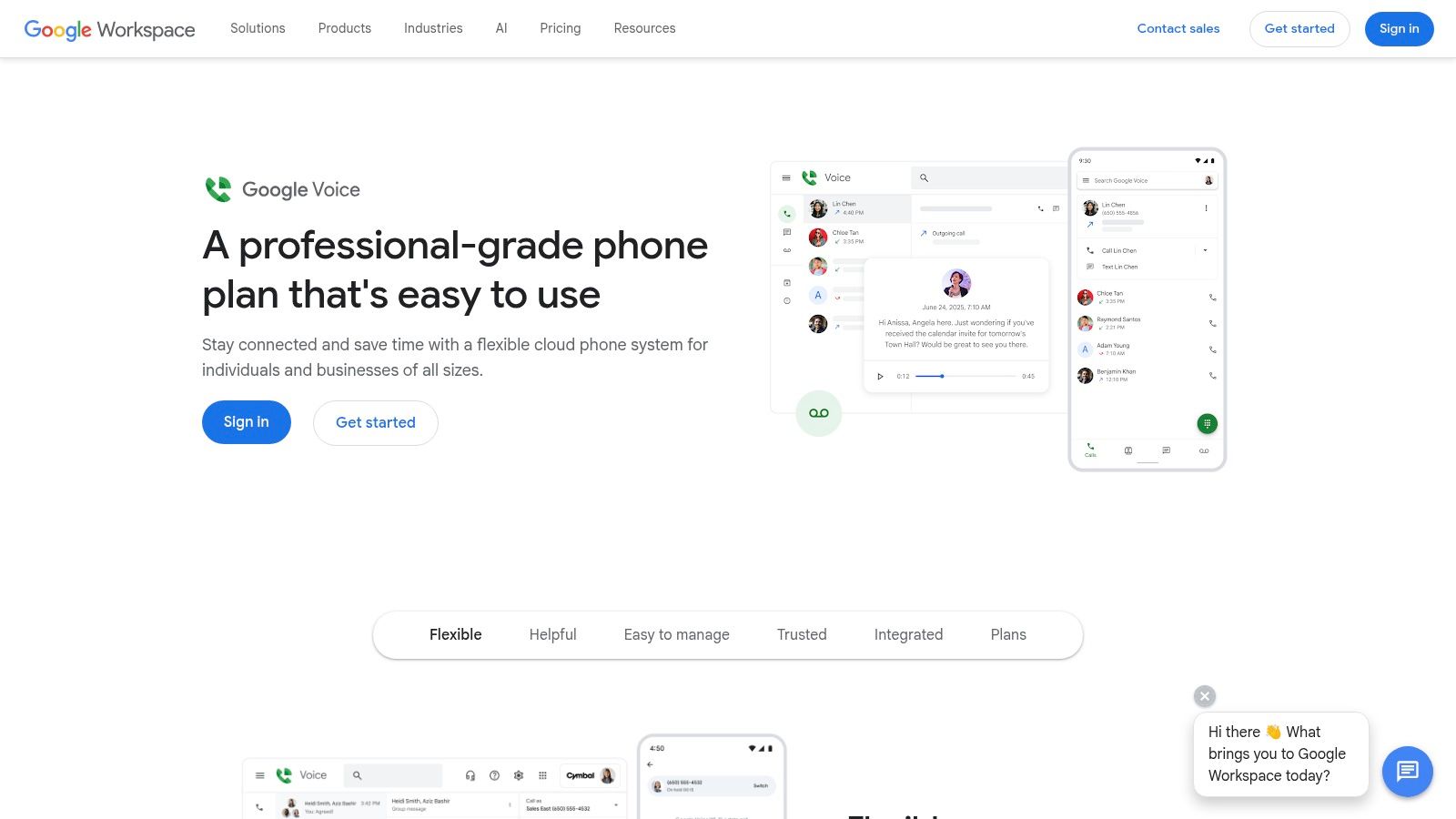This screenshot has height=819, width=1456.
Task: Open the settings gear in Voice toolbar
Action: coord(518,774)
